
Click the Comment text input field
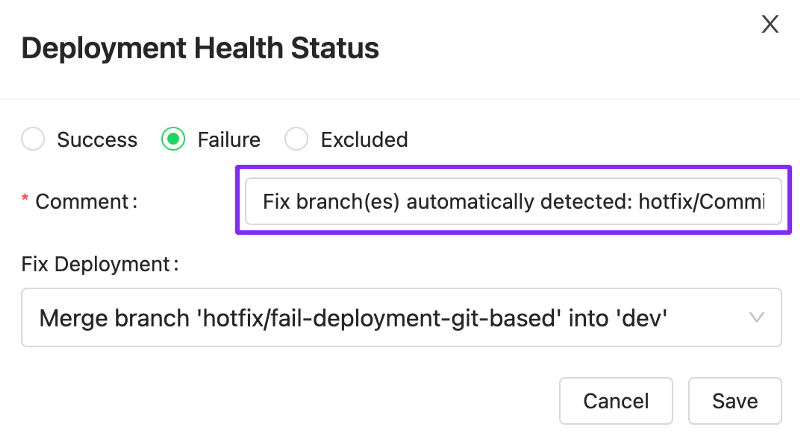pyautogui.click(x=513, y=201)
